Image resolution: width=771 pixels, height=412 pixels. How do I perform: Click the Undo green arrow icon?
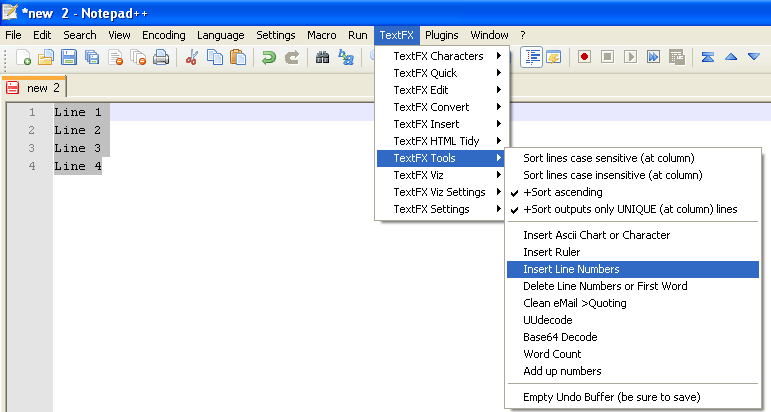click(268, 57)
